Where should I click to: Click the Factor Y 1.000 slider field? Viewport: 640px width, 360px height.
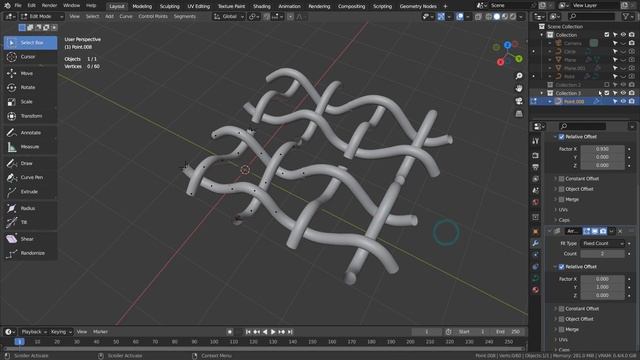(602, 287)
